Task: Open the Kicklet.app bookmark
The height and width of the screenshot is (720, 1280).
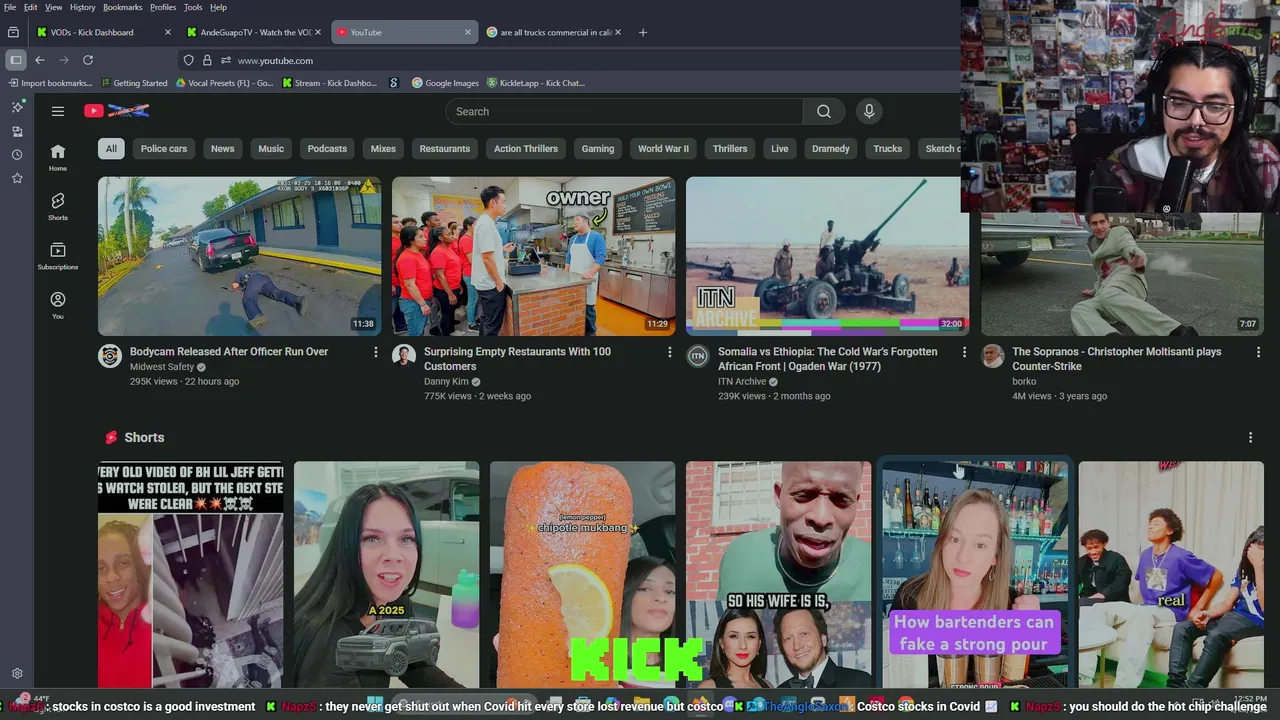Action: 535,83
